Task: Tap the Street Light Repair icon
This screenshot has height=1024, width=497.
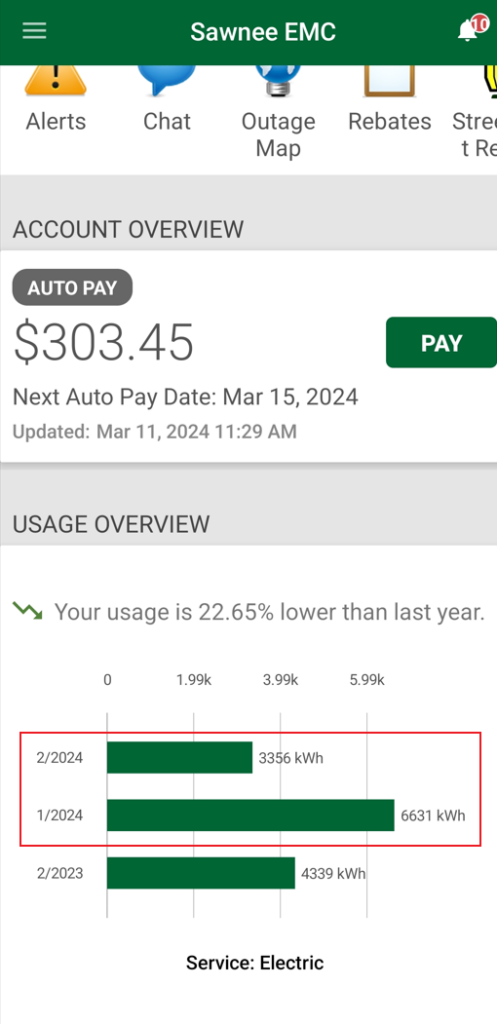Action: point(487,81)
